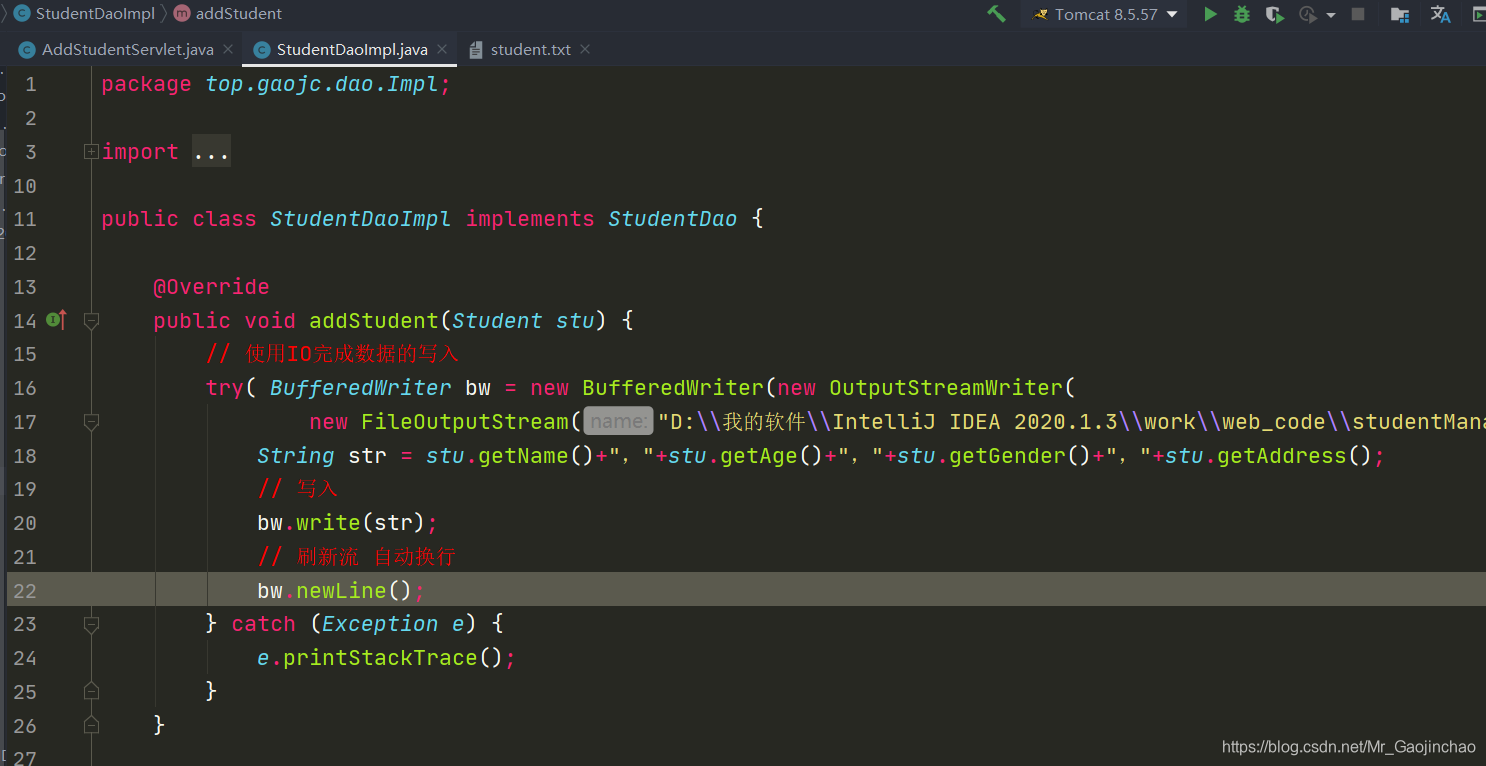1486x766 pixels.
Task: Click the file icon on the StudentDaoImpl.java tab
Action: [x=262, y=50]
